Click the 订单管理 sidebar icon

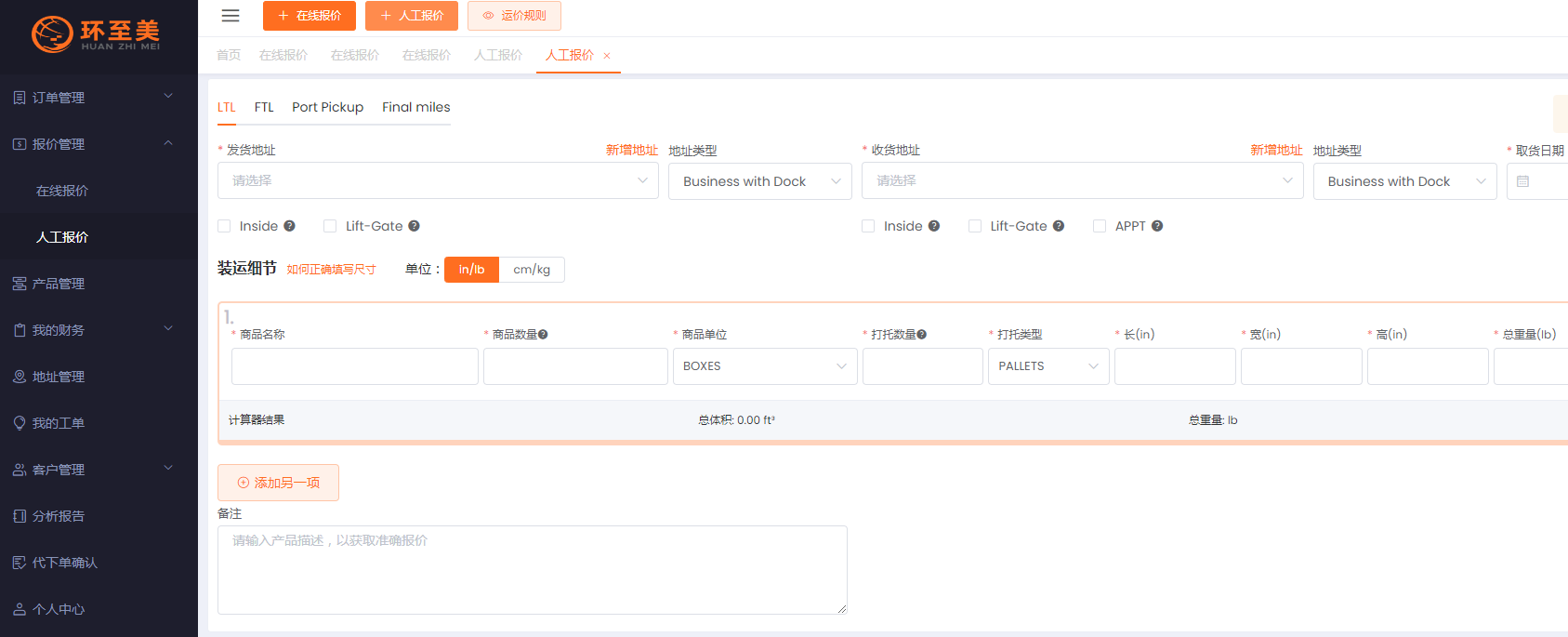tap(20, 98)
